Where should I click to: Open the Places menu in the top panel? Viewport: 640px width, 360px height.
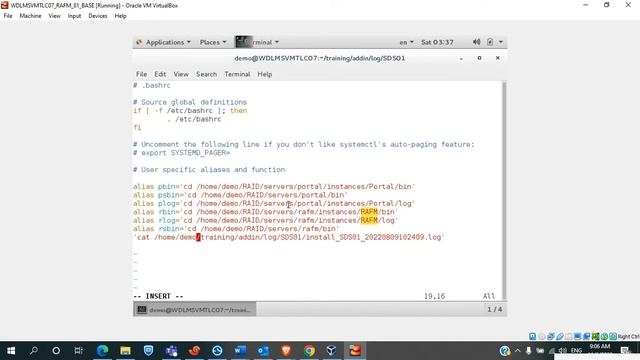coord(213,42)
